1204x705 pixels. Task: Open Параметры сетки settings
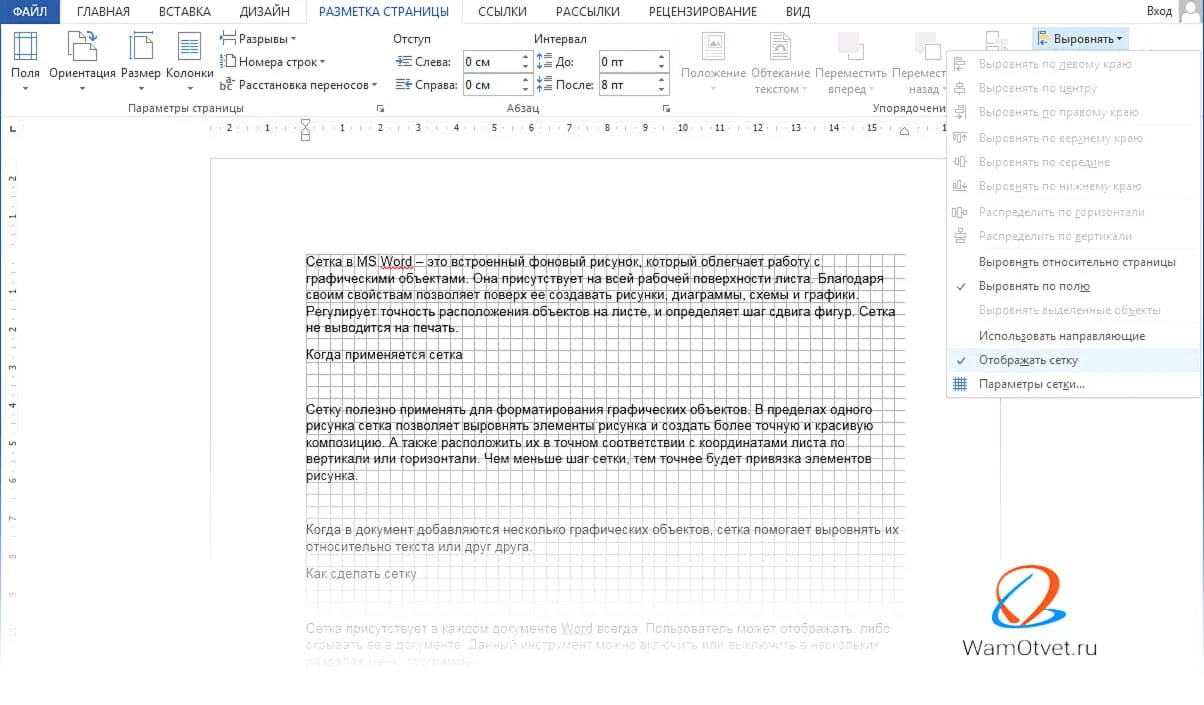[x=1074, y=384]
